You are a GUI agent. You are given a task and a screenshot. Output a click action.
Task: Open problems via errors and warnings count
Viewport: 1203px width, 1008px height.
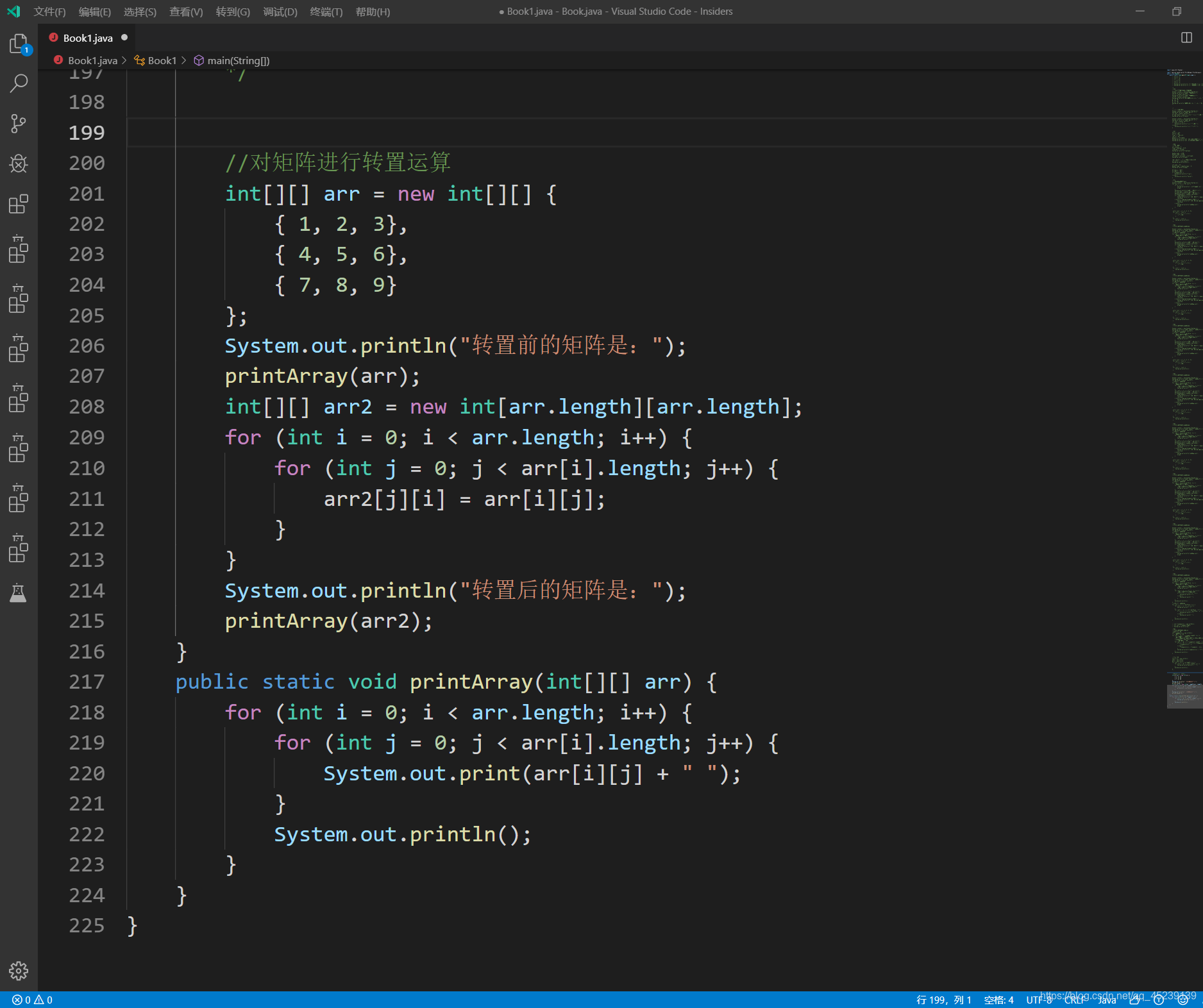click(32, 1000)
